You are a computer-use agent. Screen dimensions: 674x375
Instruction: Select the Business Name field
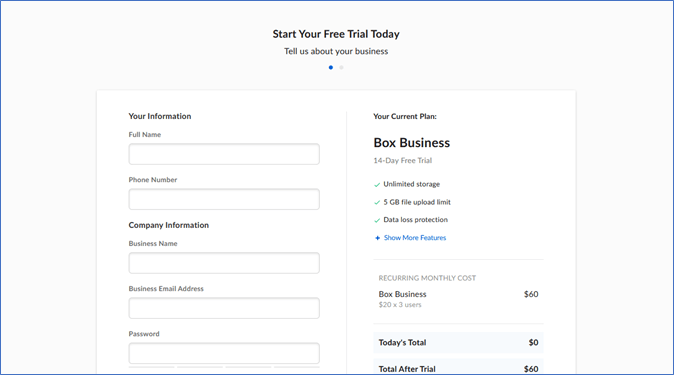224,263
